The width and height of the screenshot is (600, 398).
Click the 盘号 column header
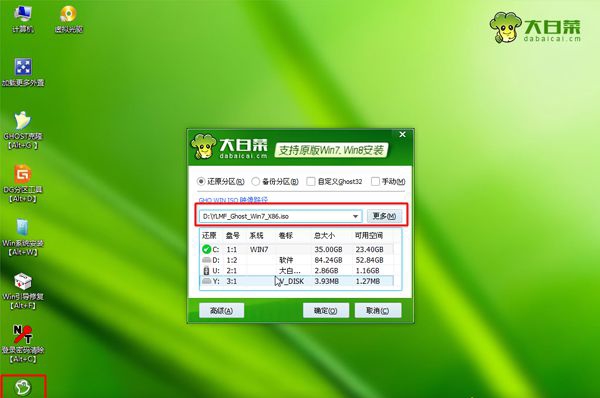(233, 235)
